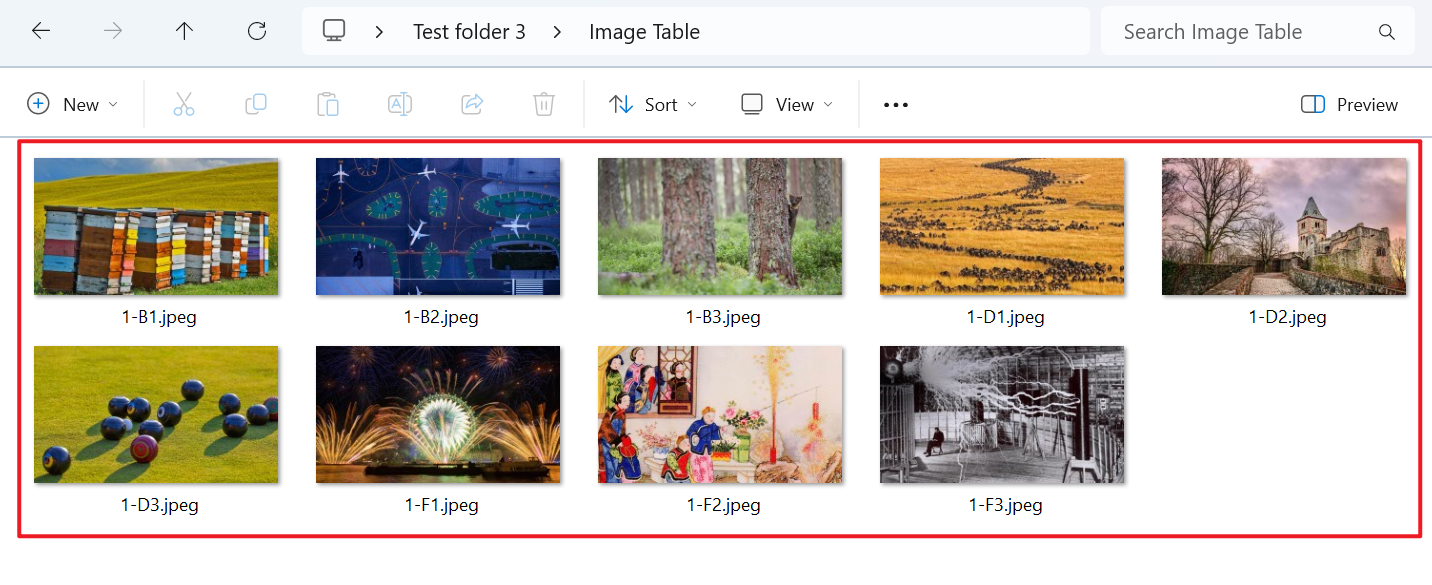Click the Rename icon
The width and height of the screenshot is (1432, 585).
(400, 103)
